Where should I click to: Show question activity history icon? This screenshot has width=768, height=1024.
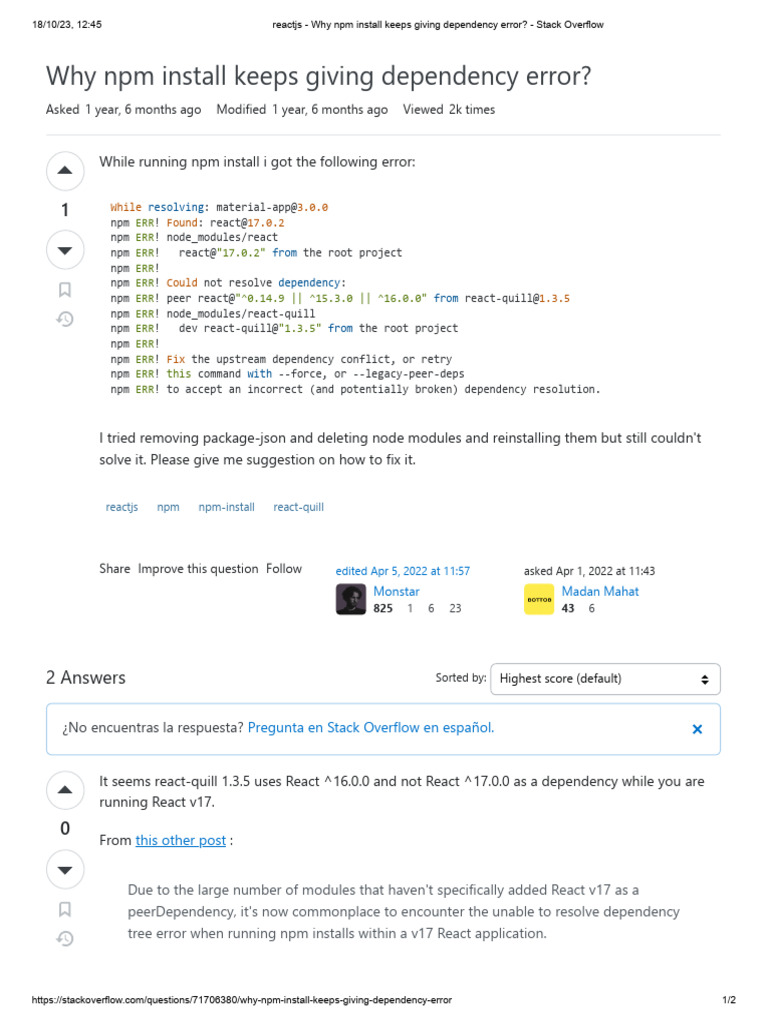(x=65, y=320)
